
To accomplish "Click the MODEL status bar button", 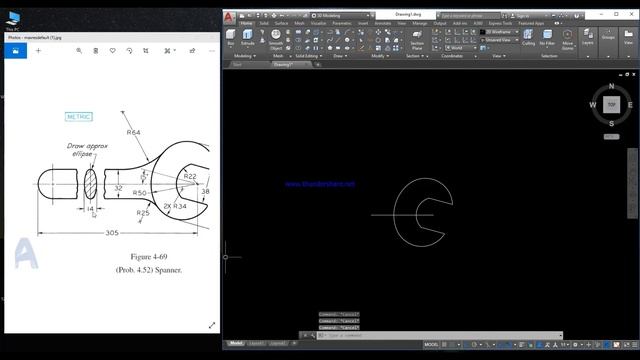I will 431,345.
